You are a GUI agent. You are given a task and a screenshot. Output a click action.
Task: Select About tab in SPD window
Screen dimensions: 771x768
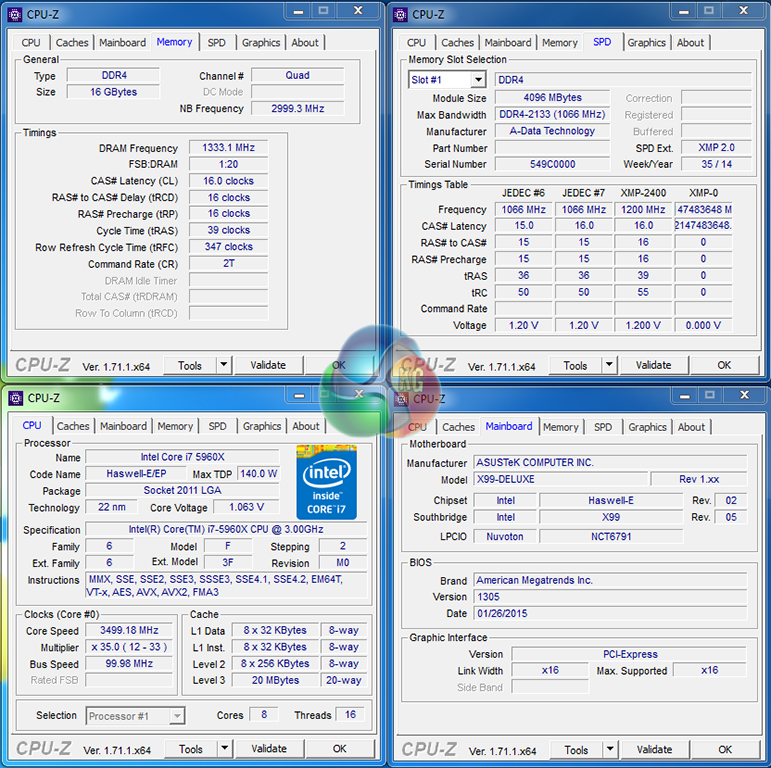(x=690, y=43)
